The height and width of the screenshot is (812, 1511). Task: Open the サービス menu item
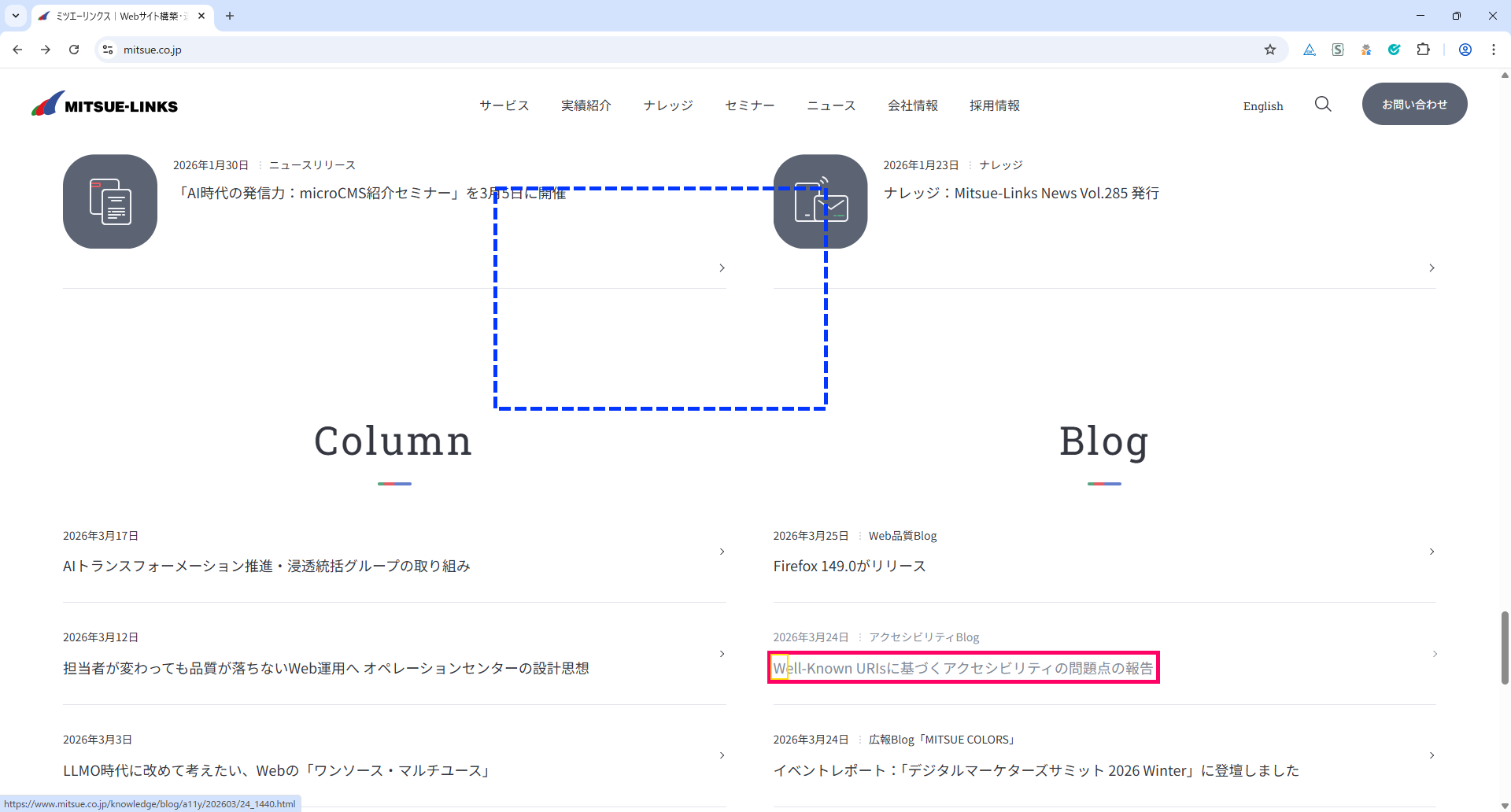pyautogui.click(x=504, y=105)
